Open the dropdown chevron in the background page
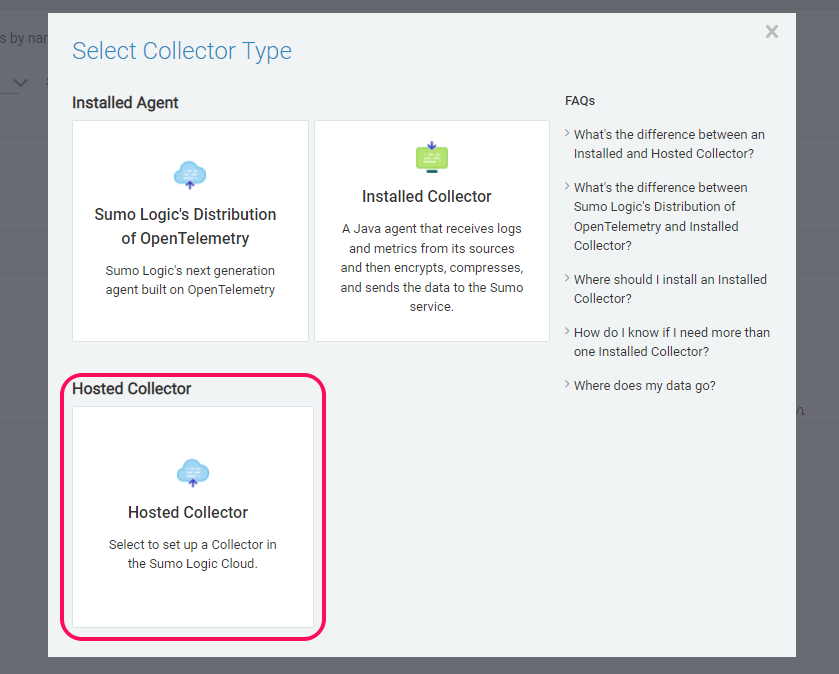Screen dimensions: 839x674 pyautogui.click(x=20, y=83)
